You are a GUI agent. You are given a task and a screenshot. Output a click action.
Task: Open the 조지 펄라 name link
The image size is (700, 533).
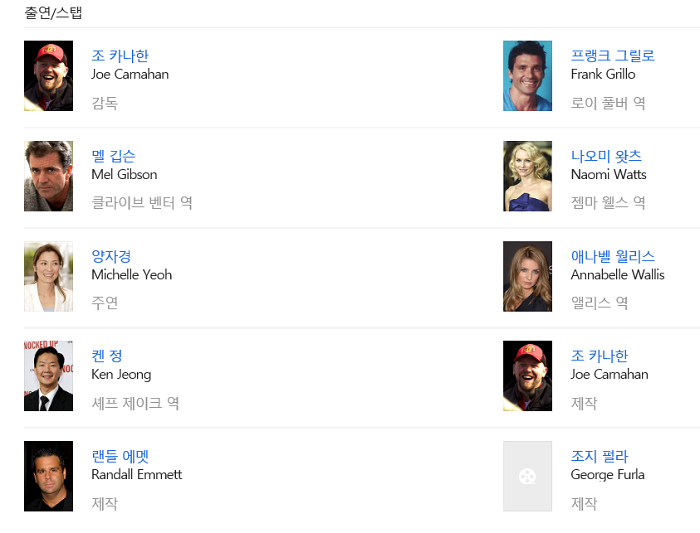coord(599,456)
